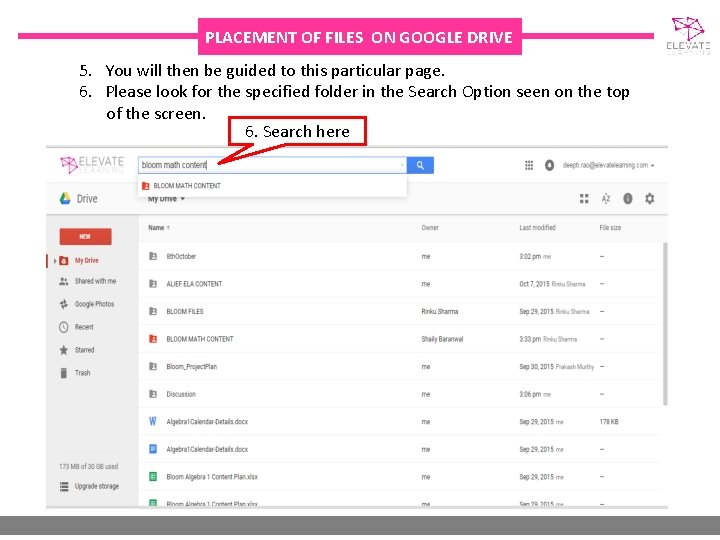Click the Shared with me people icon
Screen dimensions: 720x540
click(64, 281)
